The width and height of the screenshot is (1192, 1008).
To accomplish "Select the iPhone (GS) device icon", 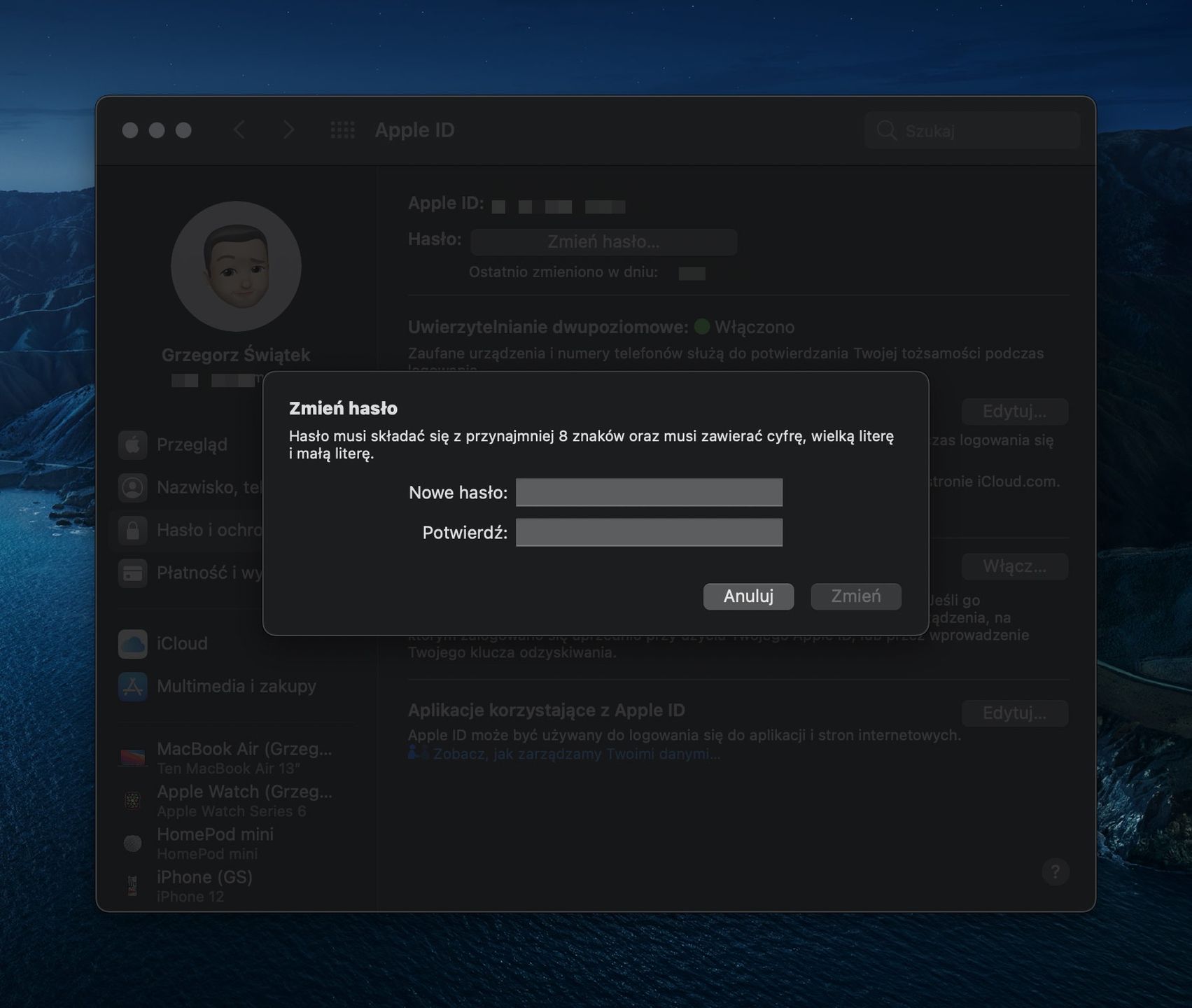I will click(x=132, y=885).
